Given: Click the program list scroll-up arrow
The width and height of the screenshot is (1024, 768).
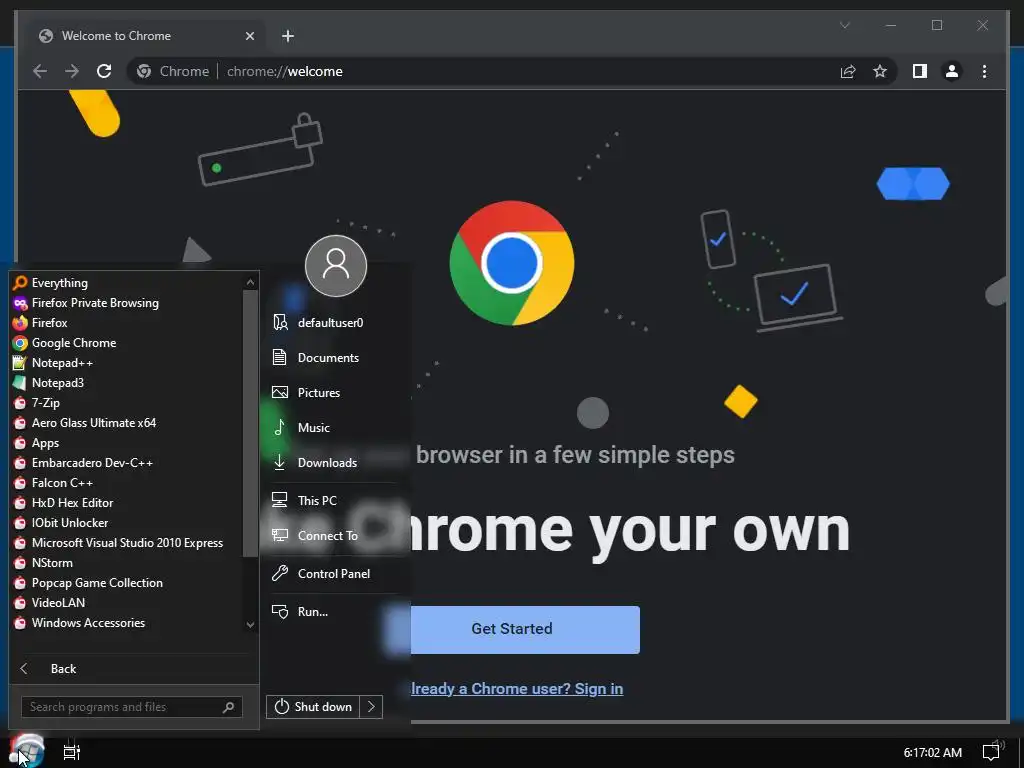Looking at the screenshot, I should [250, 282].
